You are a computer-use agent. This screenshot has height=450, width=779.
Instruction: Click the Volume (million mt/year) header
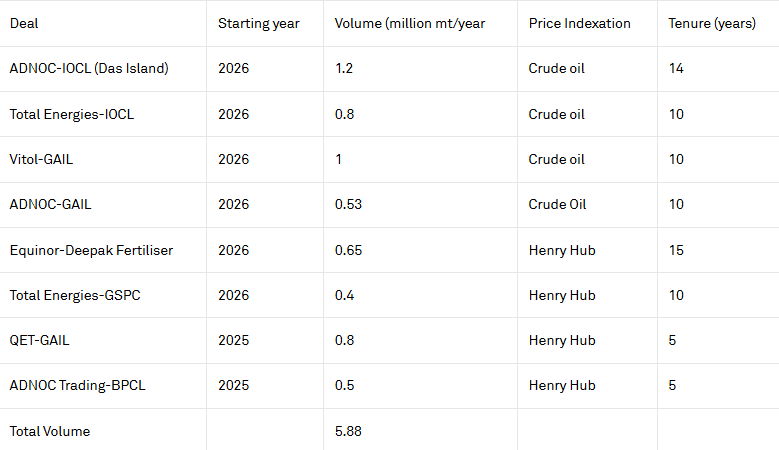(410, 23)
